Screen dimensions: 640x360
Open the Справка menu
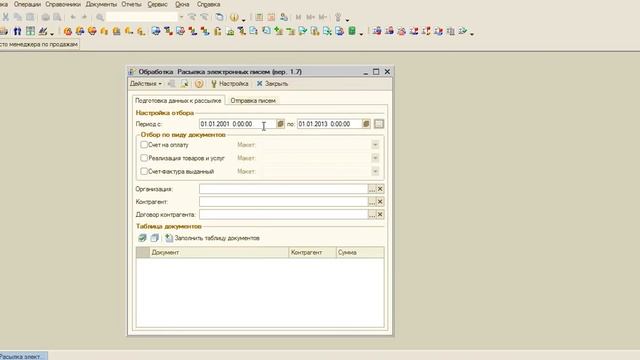(x=208, y=4)
